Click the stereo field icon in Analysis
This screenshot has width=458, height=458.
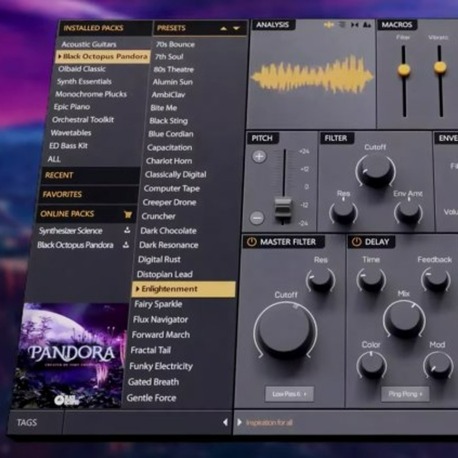(354, 25)
